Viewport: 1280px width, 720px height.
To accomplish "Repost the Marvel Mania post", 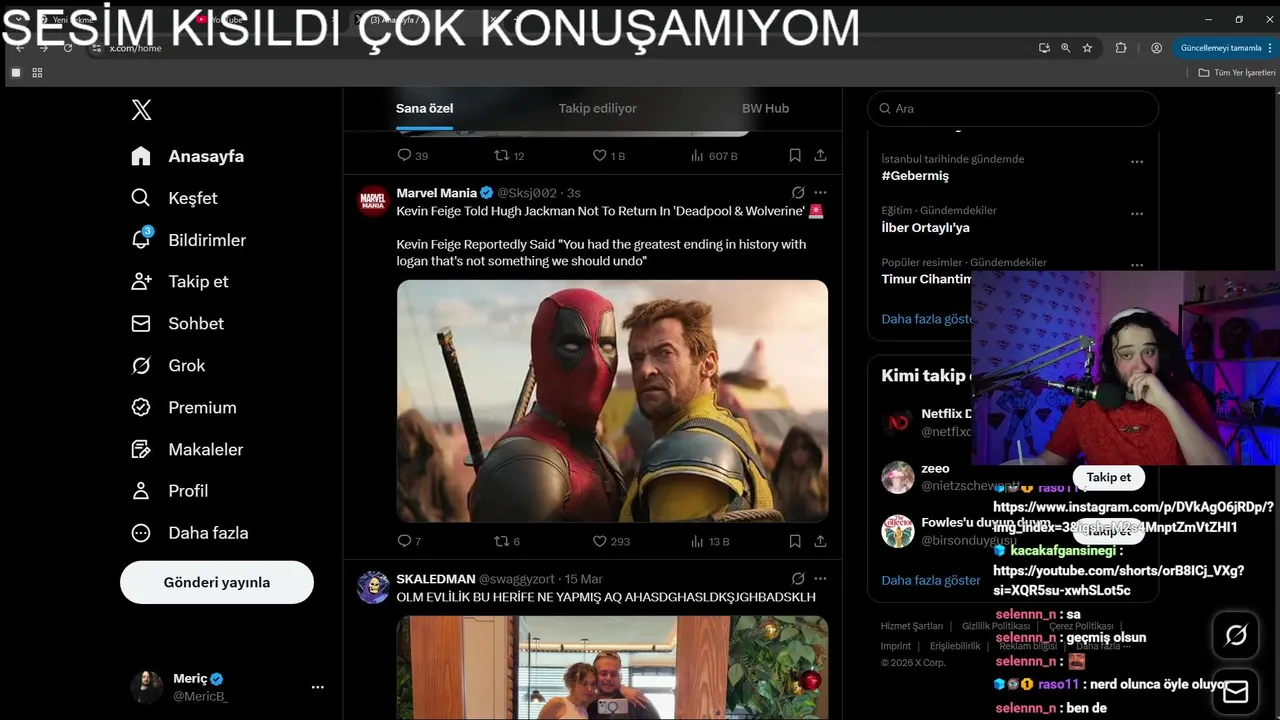I will coord(507,541).
